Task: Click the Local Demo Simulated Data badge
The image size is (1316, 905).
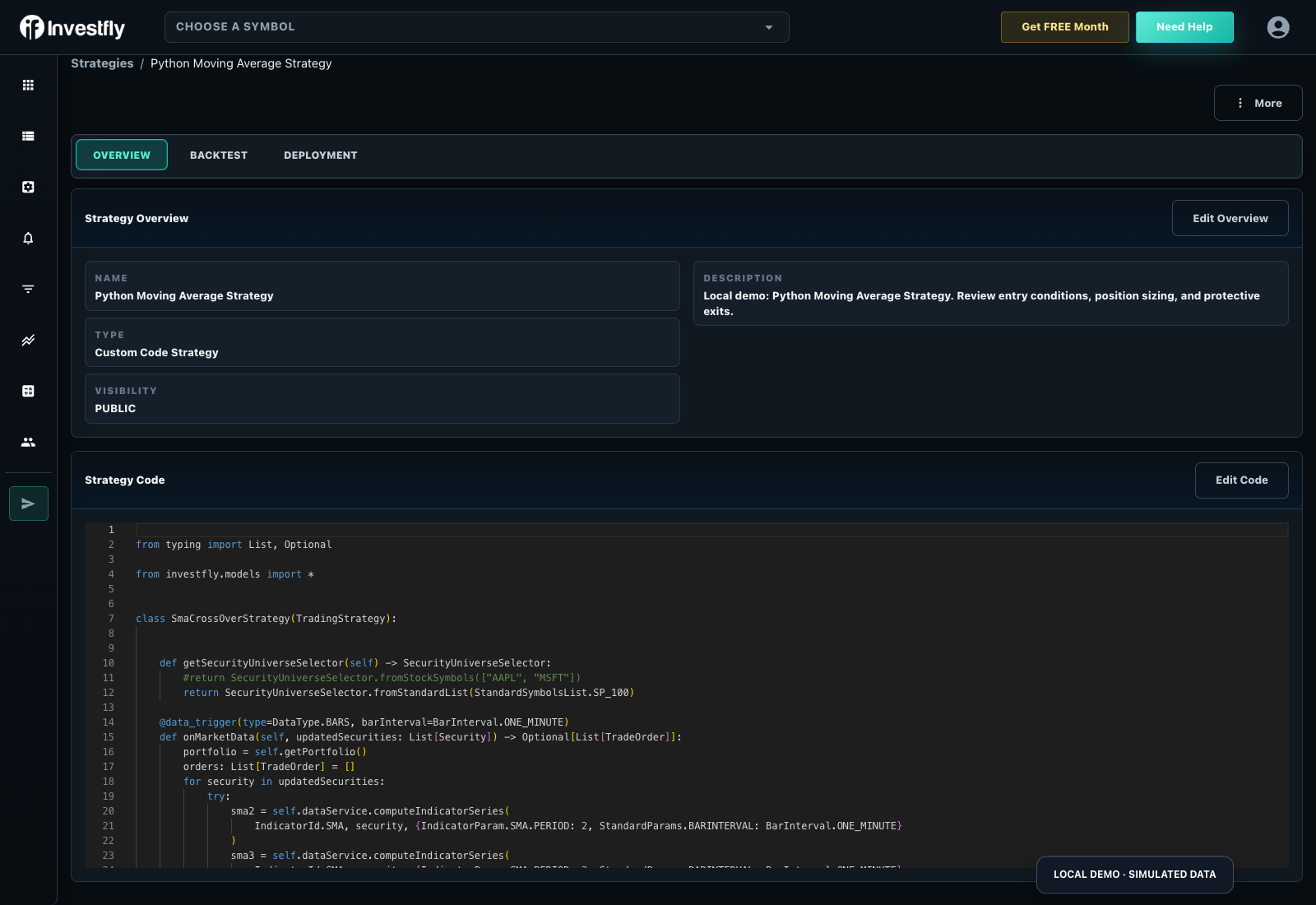Action: pos(1134,875)
